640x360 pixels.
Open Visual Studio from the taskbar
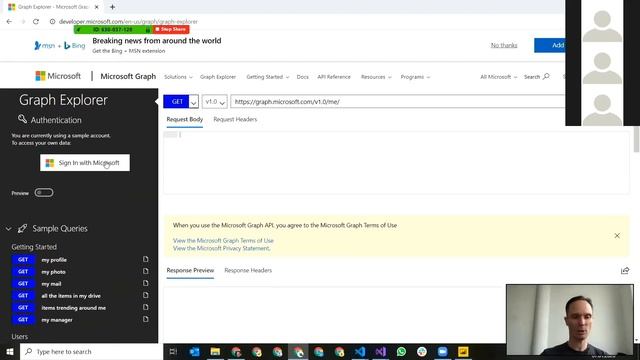pos(380,351)
